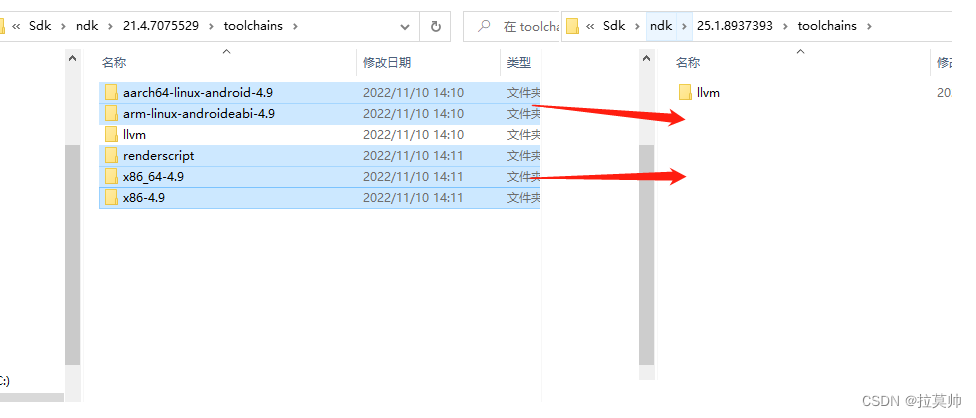Refresh the left window's folder view
This screenshot has height=418, width=976.
click(x=436, y=26)
